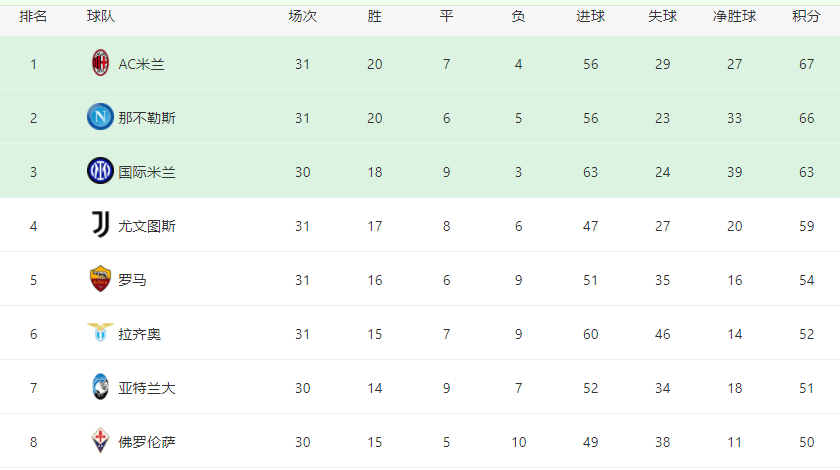Select the Fiorentina crest icon

coord(100,441)
